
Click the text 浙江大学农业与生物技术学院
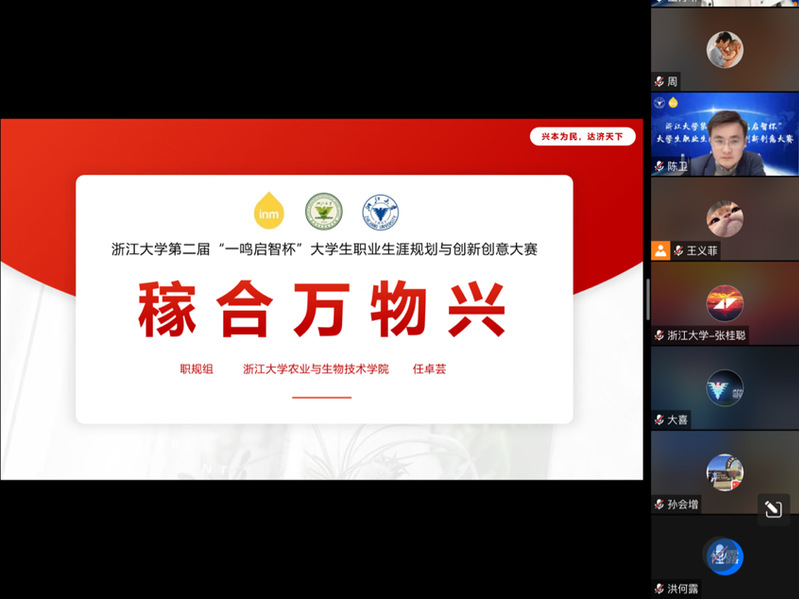(316, 369)
